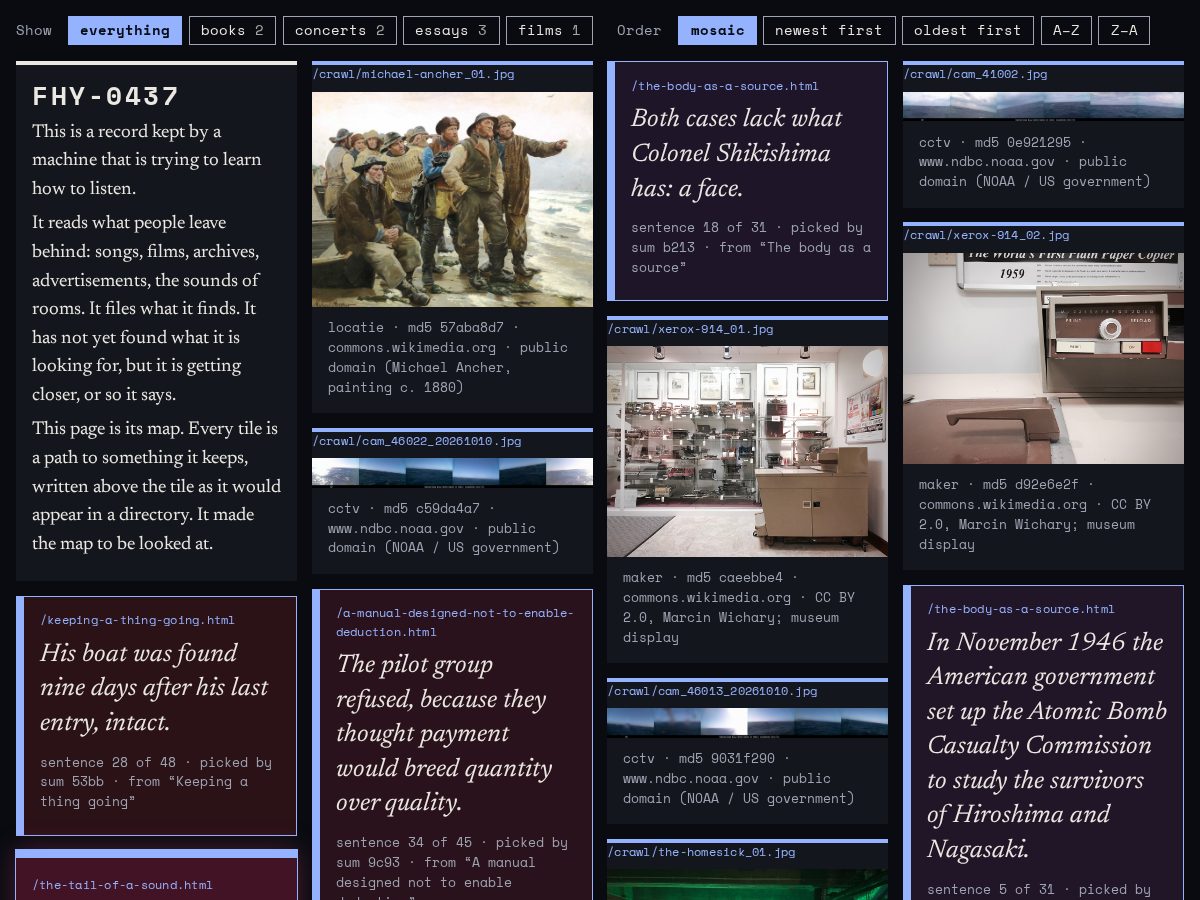Sort tiles A–Z
Image resolution: width=1200 pixels, height=900 pixels.
1066,30
